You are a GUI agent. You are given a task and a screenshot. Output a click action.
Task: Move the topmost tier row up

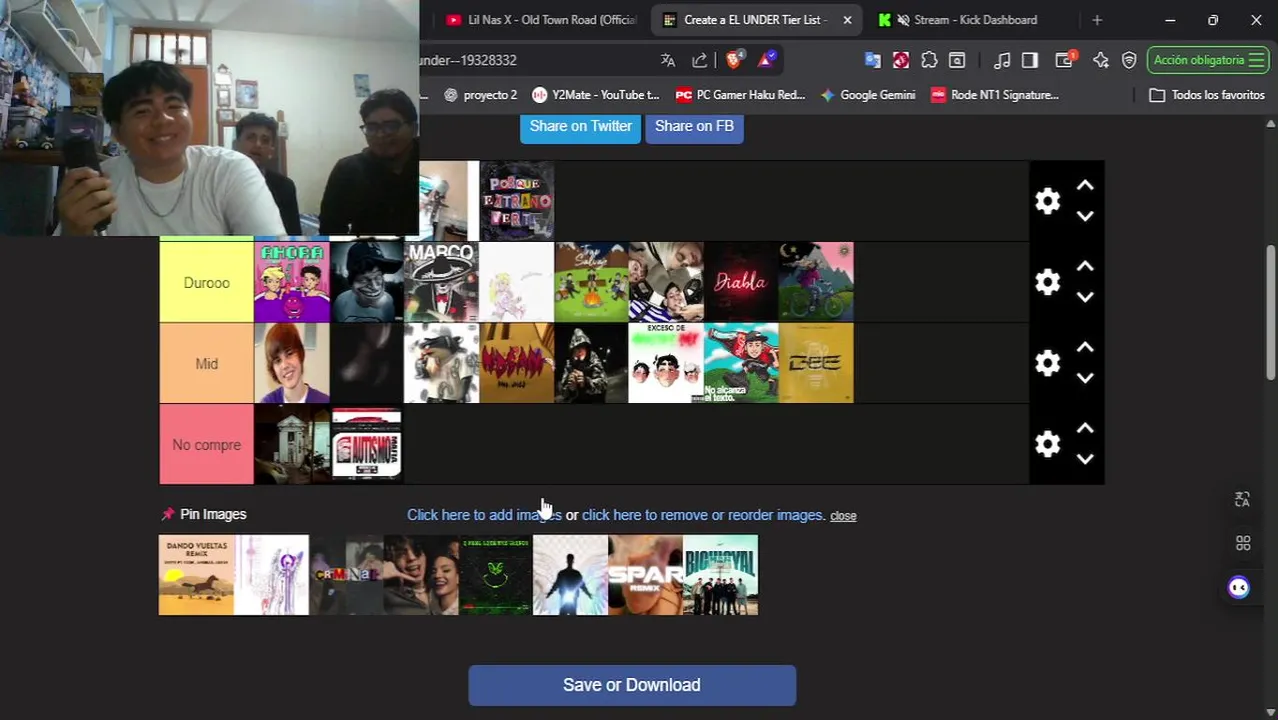point(1085,186)
